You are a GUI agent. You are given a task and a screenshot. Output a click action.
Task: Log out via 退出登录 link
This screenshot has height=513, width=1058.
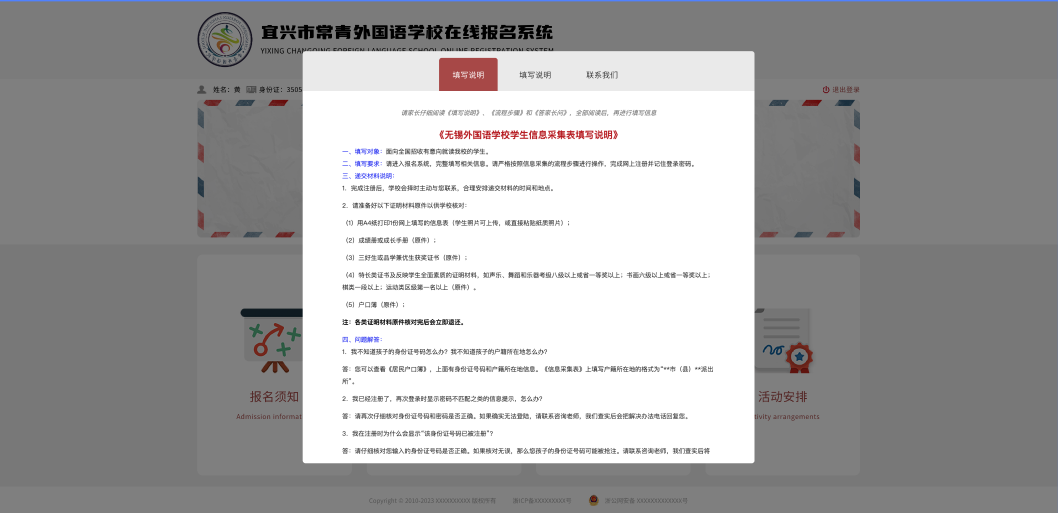(x=845, y=89)
